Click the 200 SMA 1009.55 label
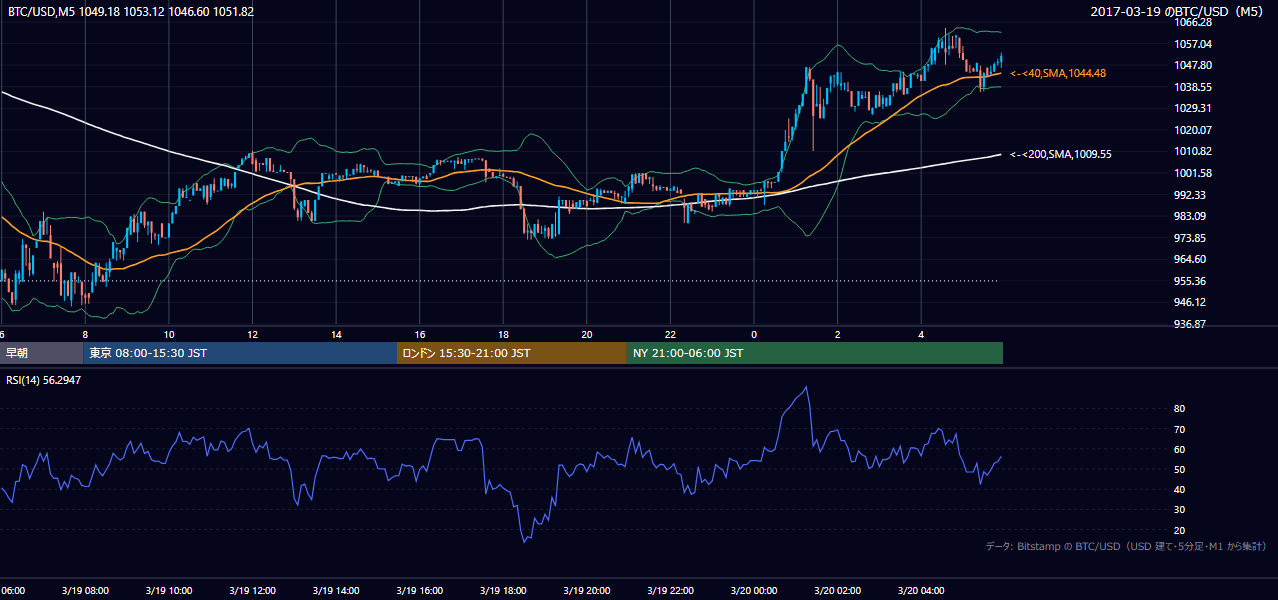 (1061, 154)
